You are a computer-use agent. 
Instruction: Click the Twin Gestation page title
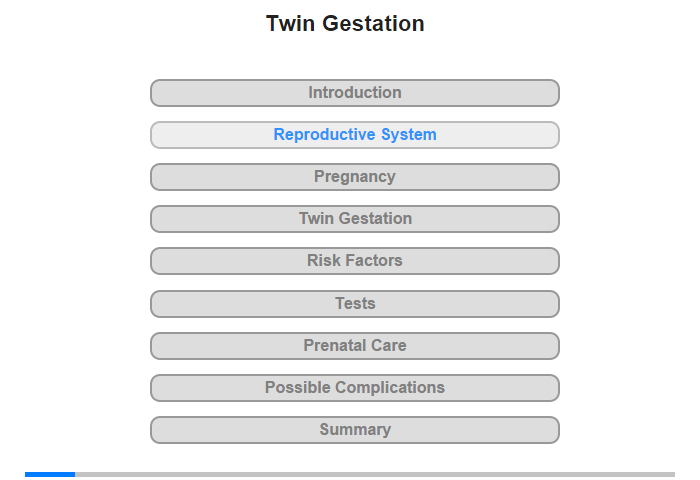(x=345, y=23)
